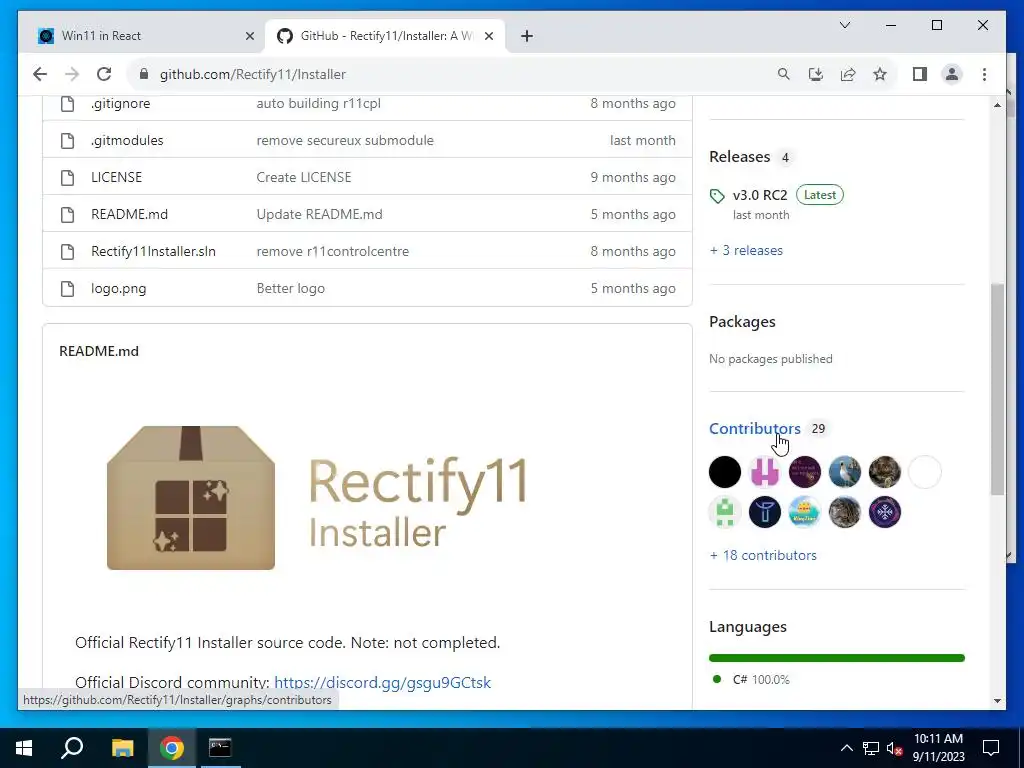Open the Packages heading

pos(743,322)
